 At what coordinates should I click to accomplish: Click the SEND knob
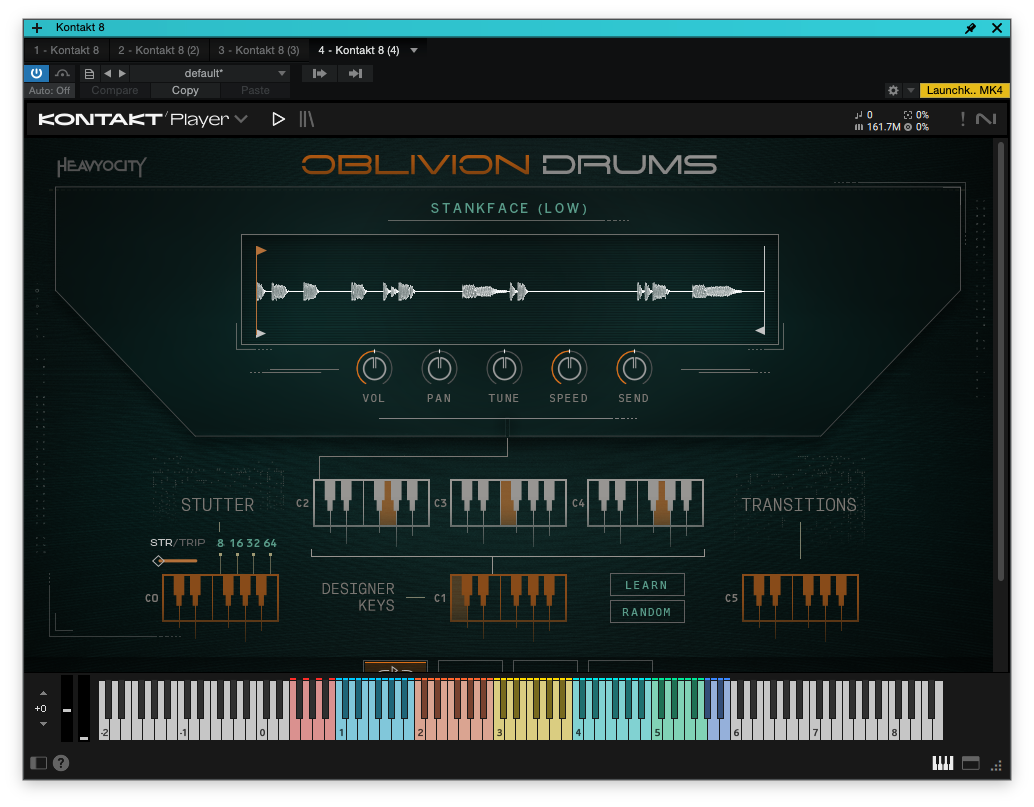pyautogui.click(x=634, y=369)
